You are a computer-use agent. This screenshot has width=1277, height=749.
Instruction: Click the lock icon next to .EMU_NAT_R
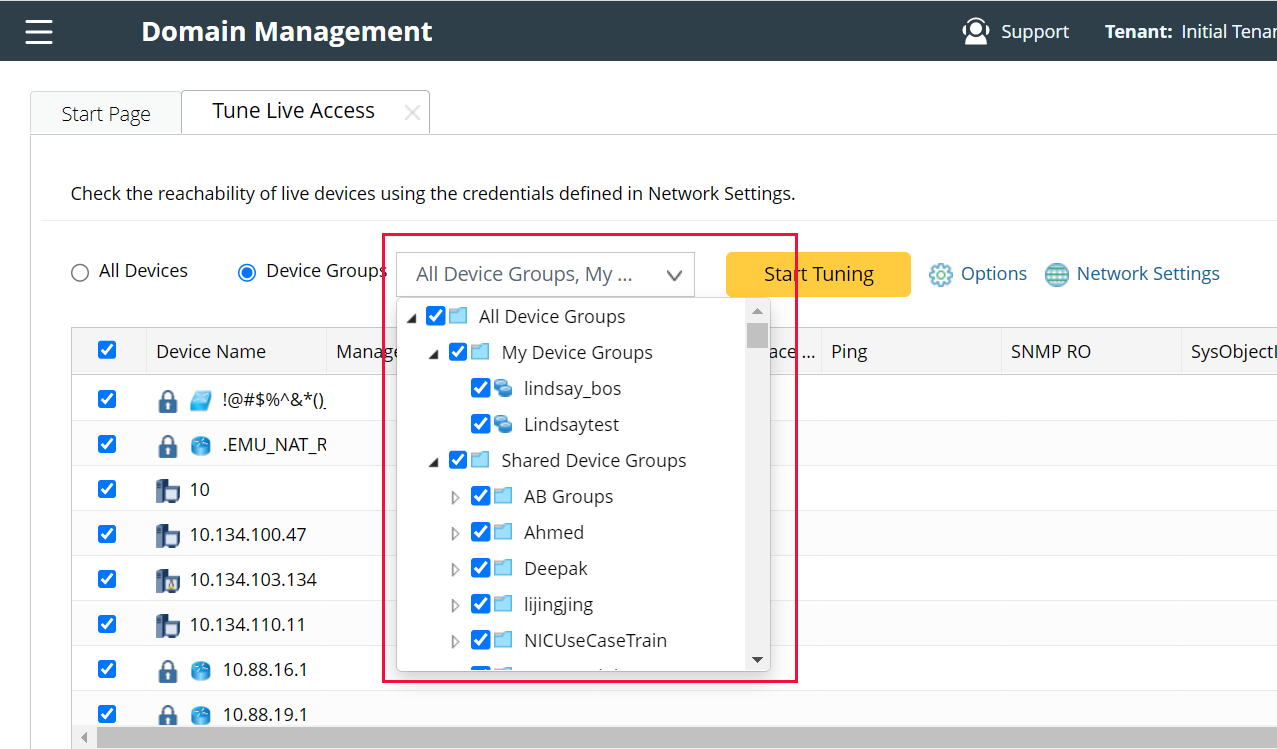(x=167, y=444)
